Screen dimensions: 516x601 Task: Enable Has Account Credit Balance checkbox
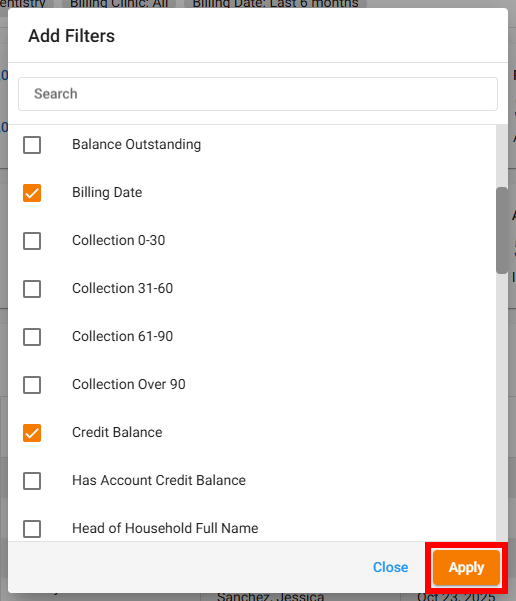click(x=32, y=481)
